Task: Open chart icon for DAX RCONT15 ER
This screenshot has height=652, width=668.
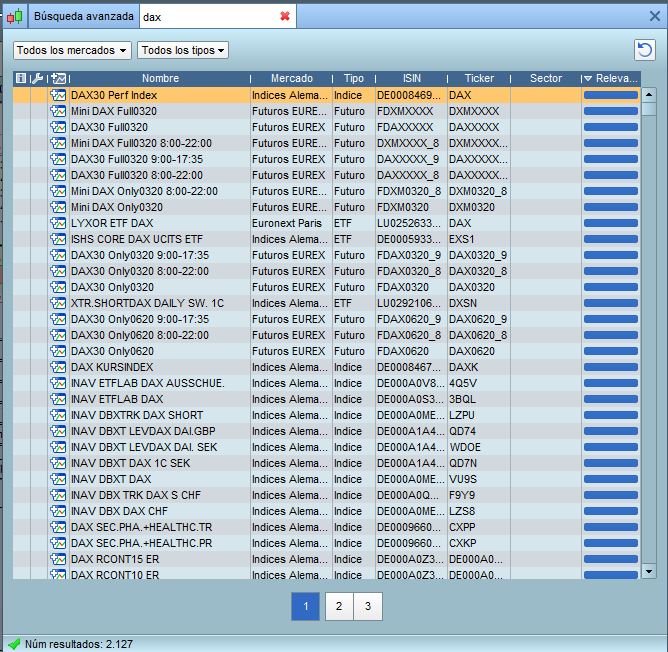Action: click(58, 559)
